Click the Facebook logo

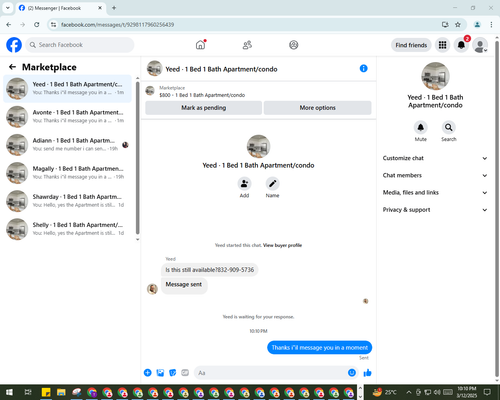14,45
